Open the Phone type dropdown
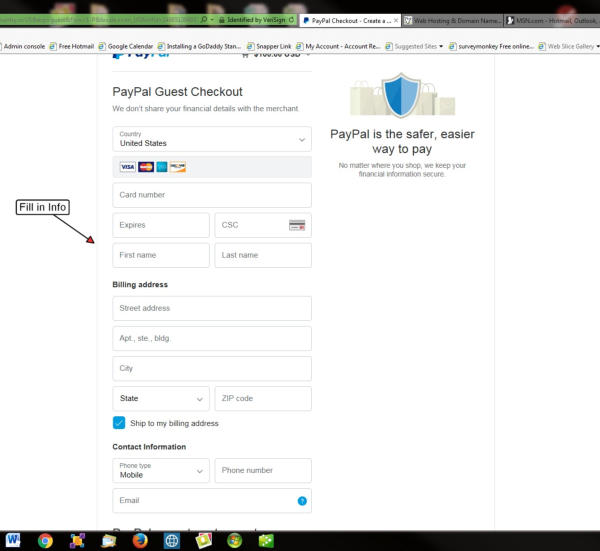Viewport: 600px width, 551px height. [161, 470]
